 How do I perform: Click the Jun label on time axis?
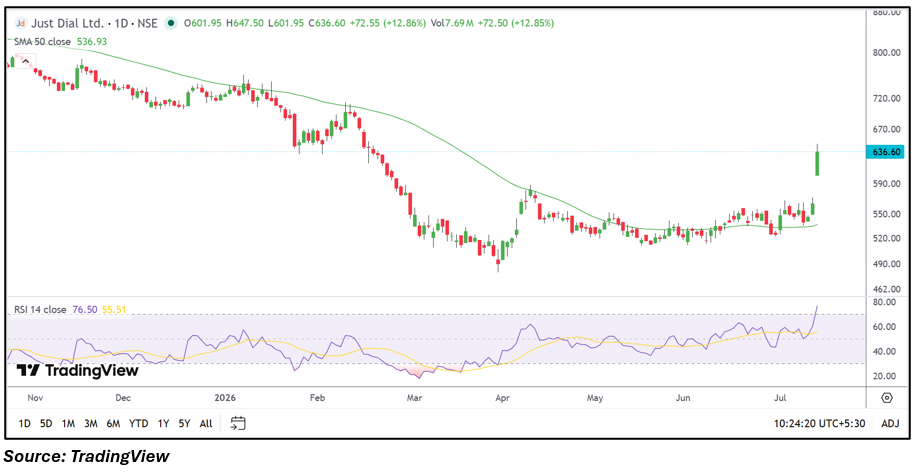(683, 398)
